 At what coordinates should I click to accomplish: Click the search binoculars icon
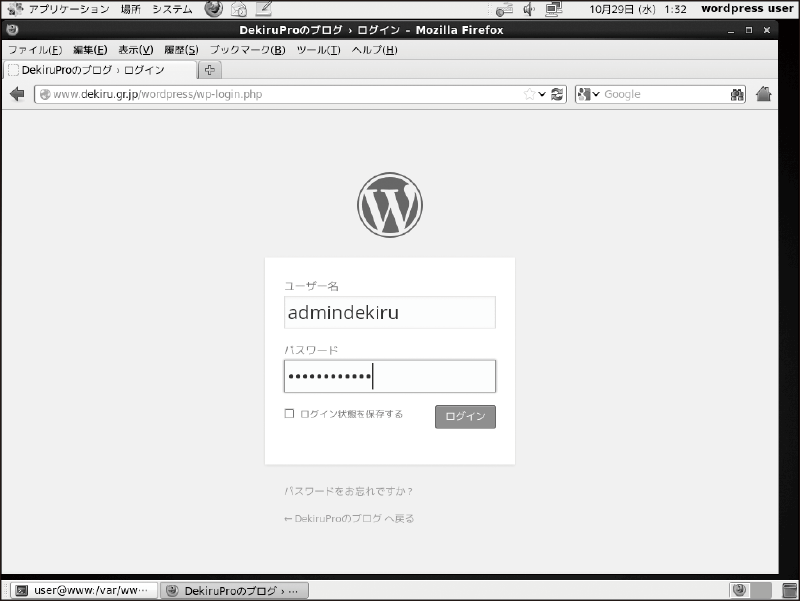pyautogui.click(x=737, y=94)
